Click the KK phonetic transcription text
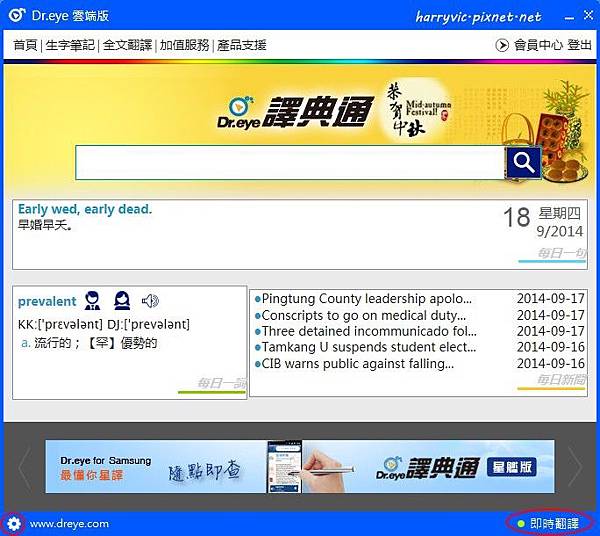 pyautogui.click(x=60, y=324)
